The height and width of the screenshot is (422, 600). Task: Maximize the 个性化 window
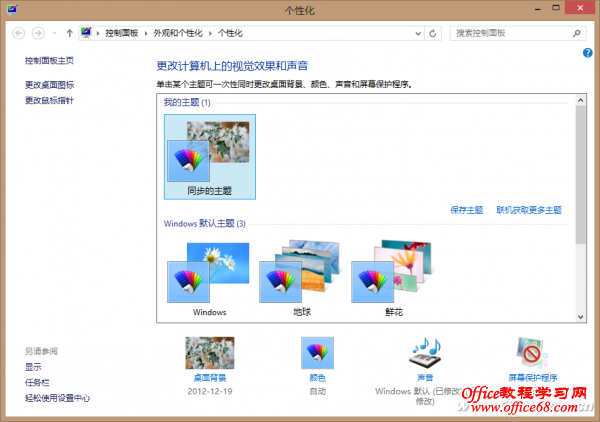tap(556, 8)
